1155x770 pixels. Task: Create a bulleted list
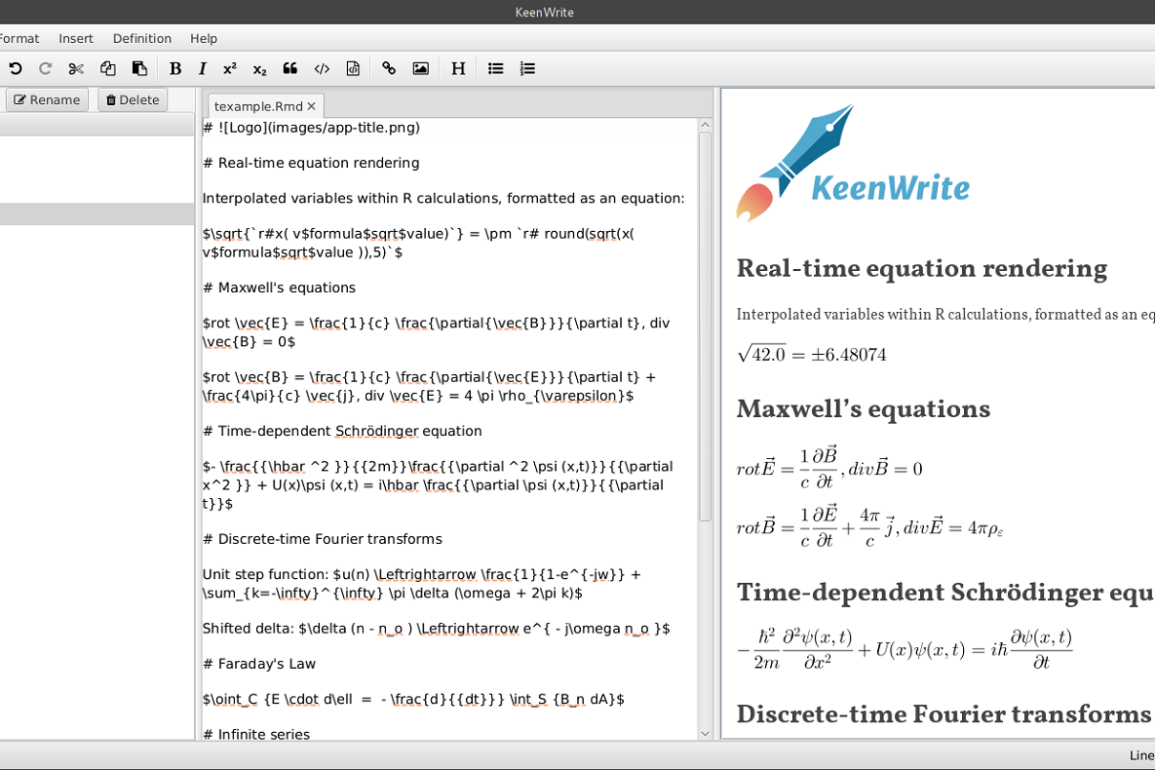point(495,69)
